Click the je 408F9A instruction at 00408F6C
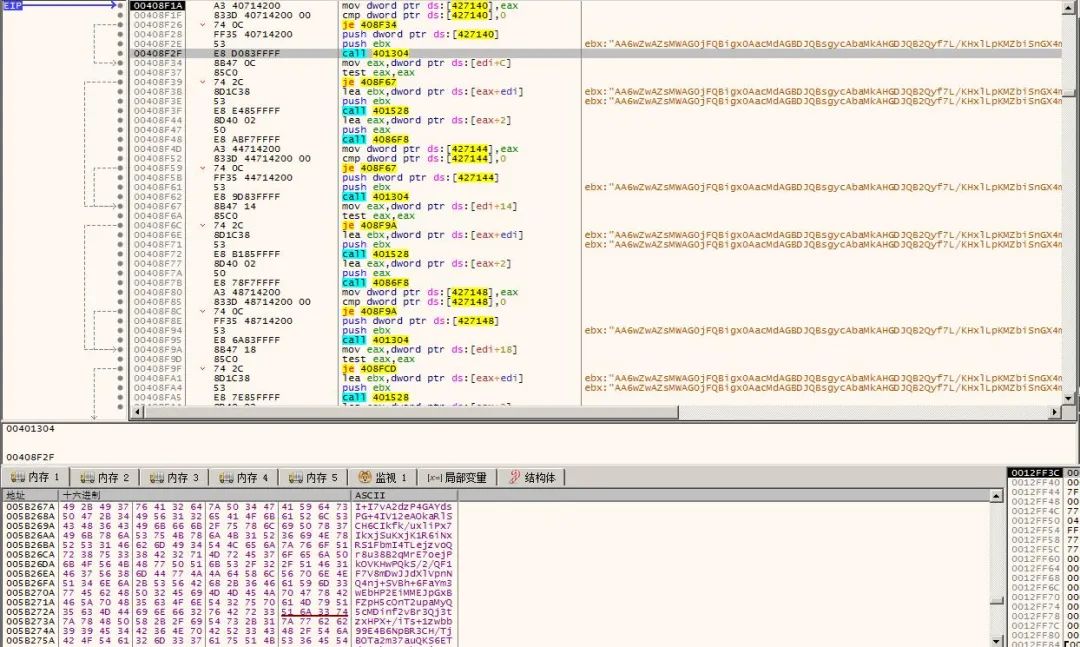Screen dimensions: 1080x647 click(x=368, y=225)
